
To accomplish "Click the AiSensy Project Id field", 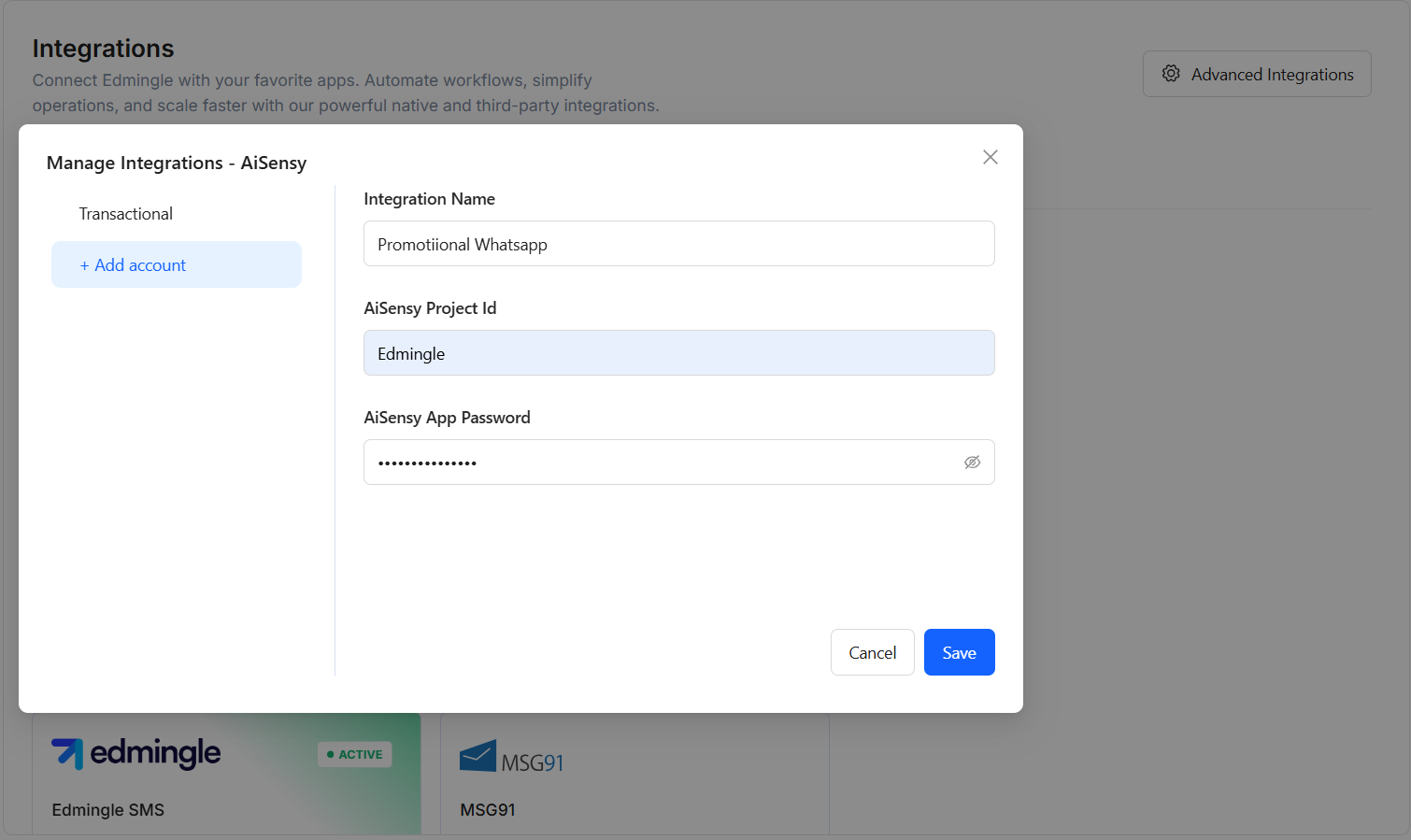I will click(x=679, y=353).
